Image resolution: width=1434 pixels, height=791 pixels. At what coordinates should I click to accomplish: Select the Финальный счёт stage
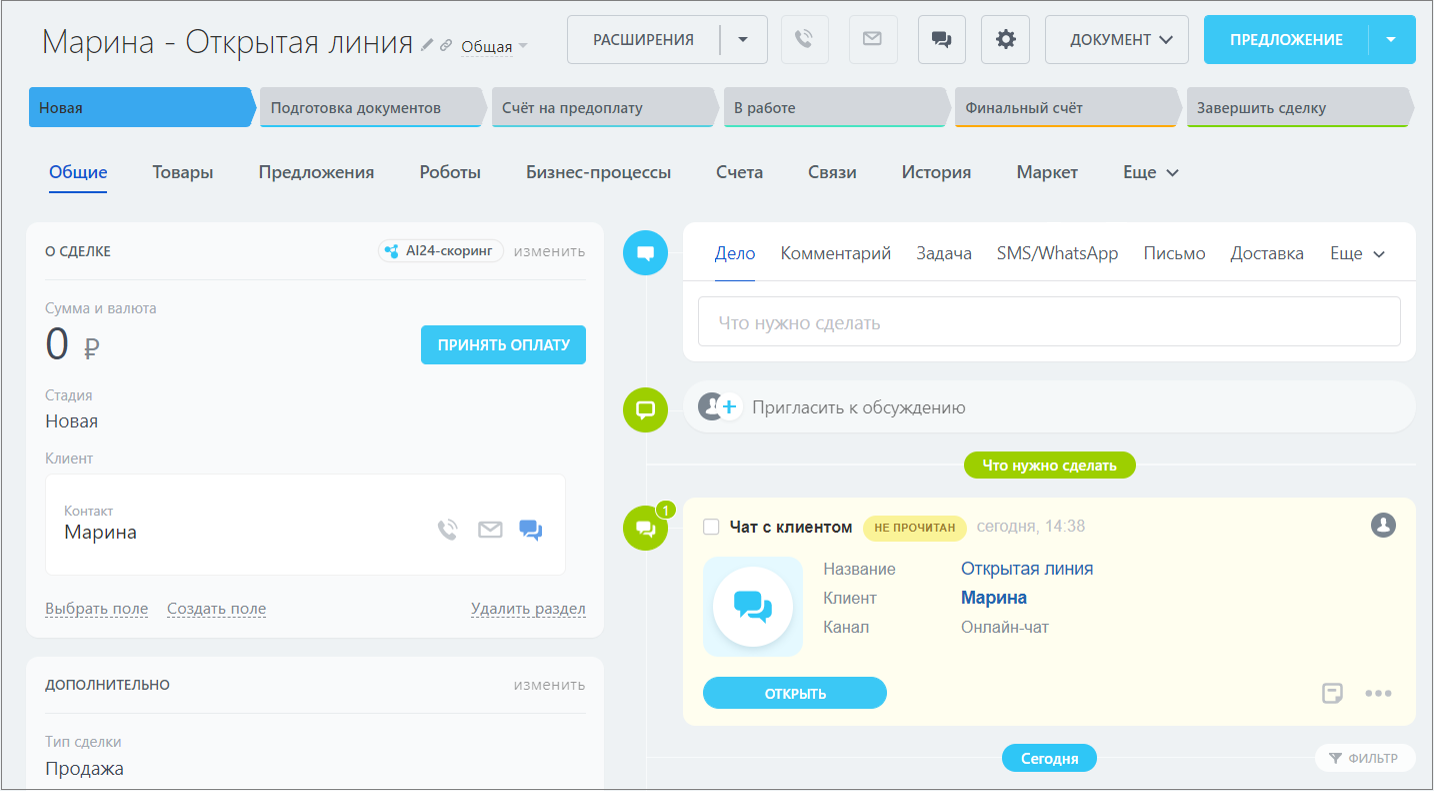coord(1069,107)
